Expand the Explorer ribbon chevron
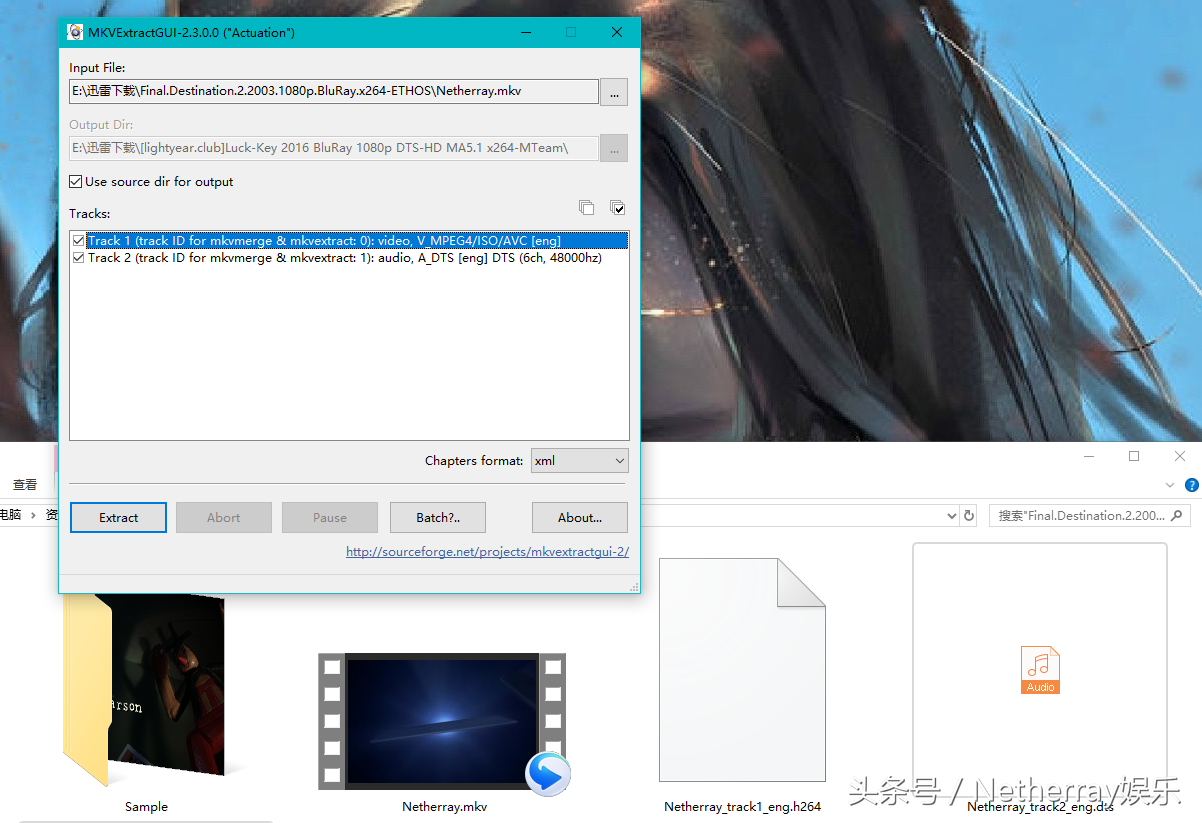Screen dimensions: 1202x823 point(1171,485)
